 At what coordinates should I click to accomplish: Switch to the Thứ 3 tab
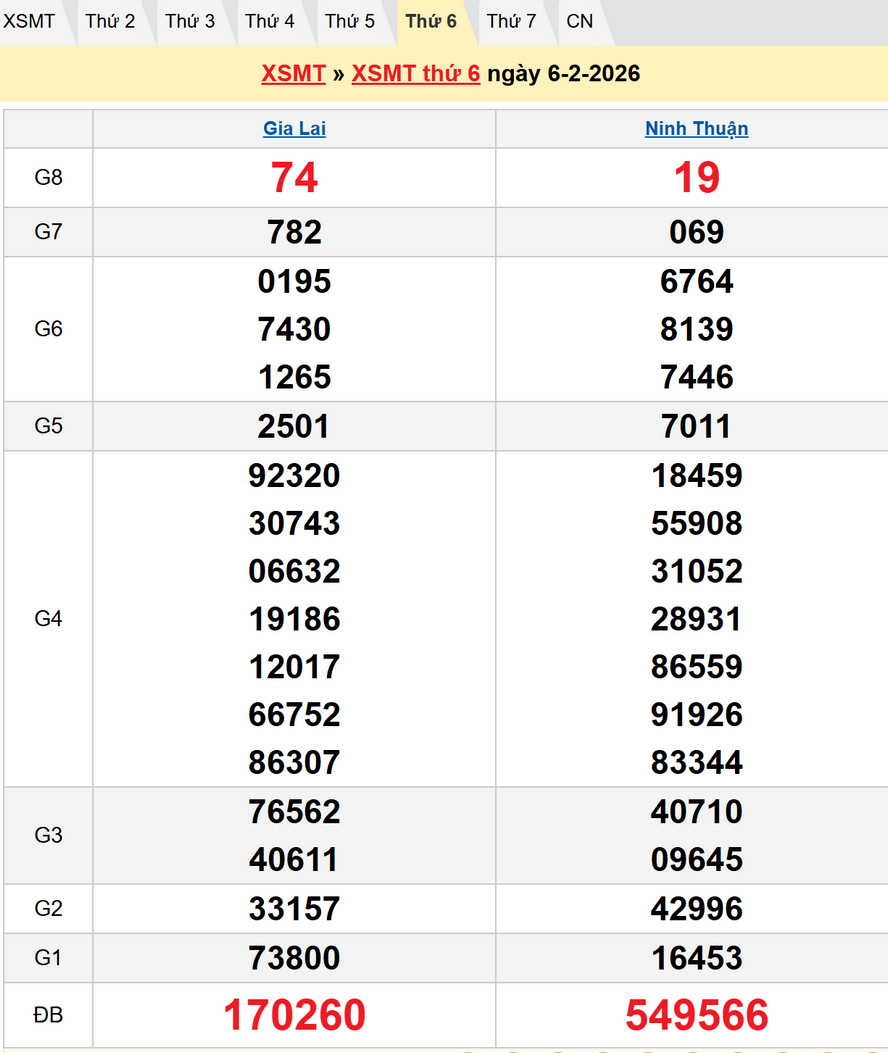point(190,21)
